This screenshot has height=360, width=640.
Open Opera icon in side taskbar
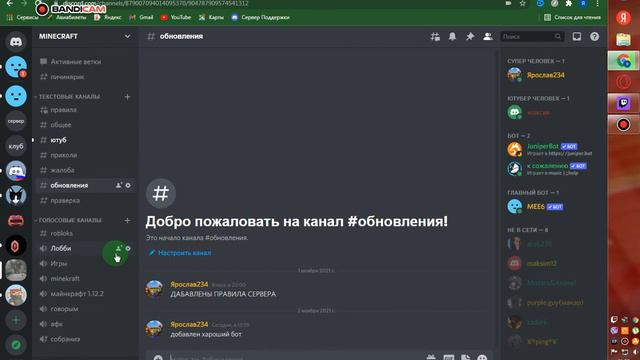[623, 82]
